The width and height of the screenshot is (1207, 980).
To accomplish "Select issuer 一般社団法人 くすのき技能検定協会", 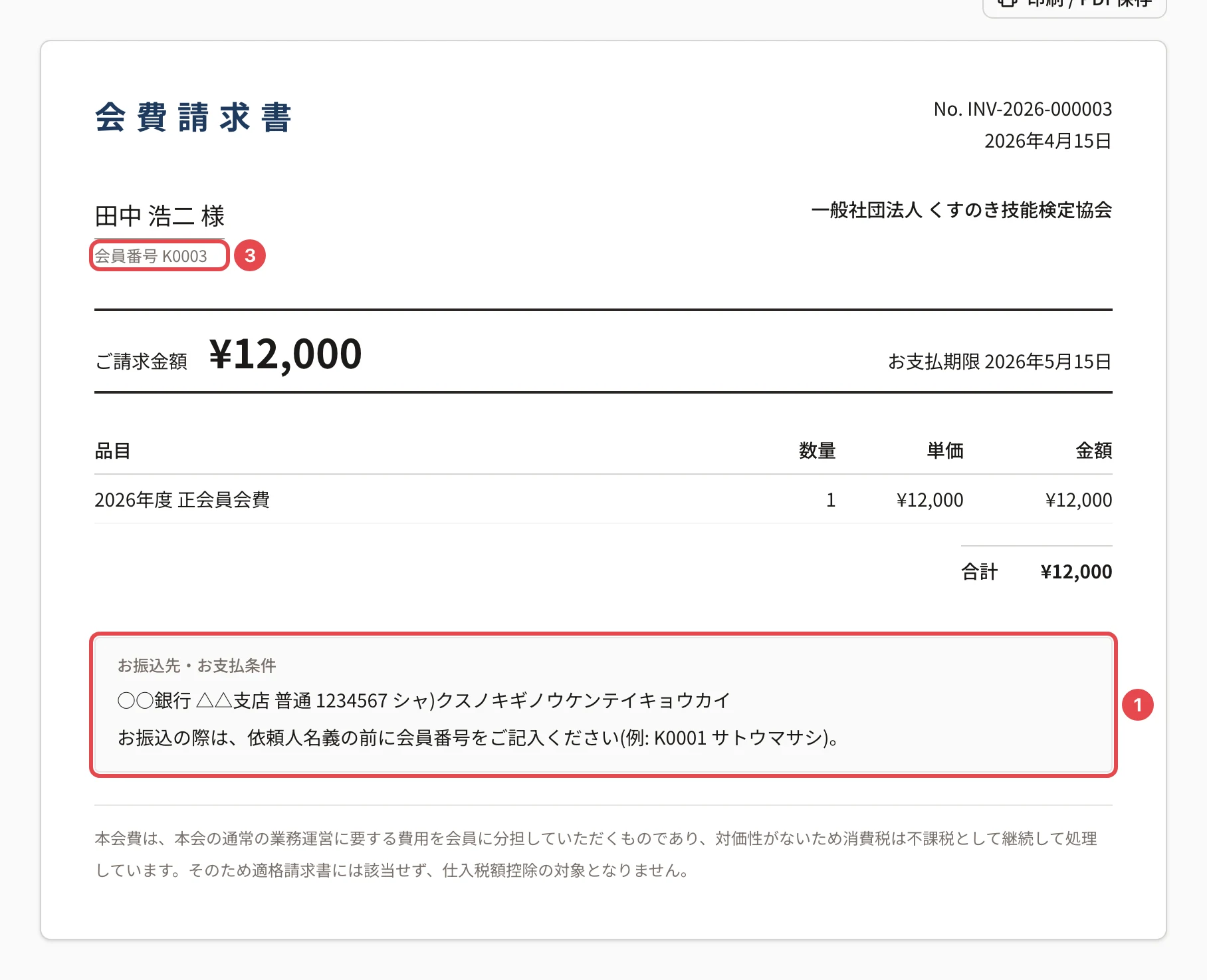I will coord(961,210).
